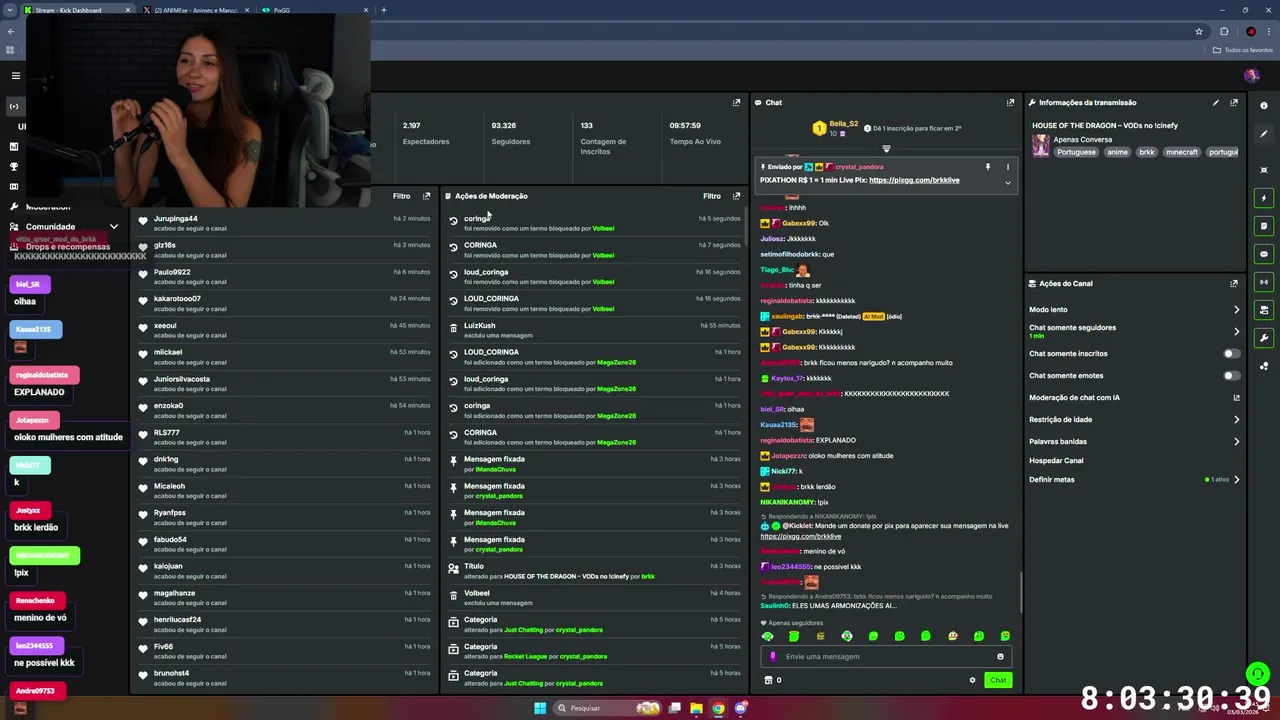Viewport: 1280px width, 720px height.
Task: Open pixgg.com/brkklive link in Kicklet reply
Action: [x=801, y=536]
